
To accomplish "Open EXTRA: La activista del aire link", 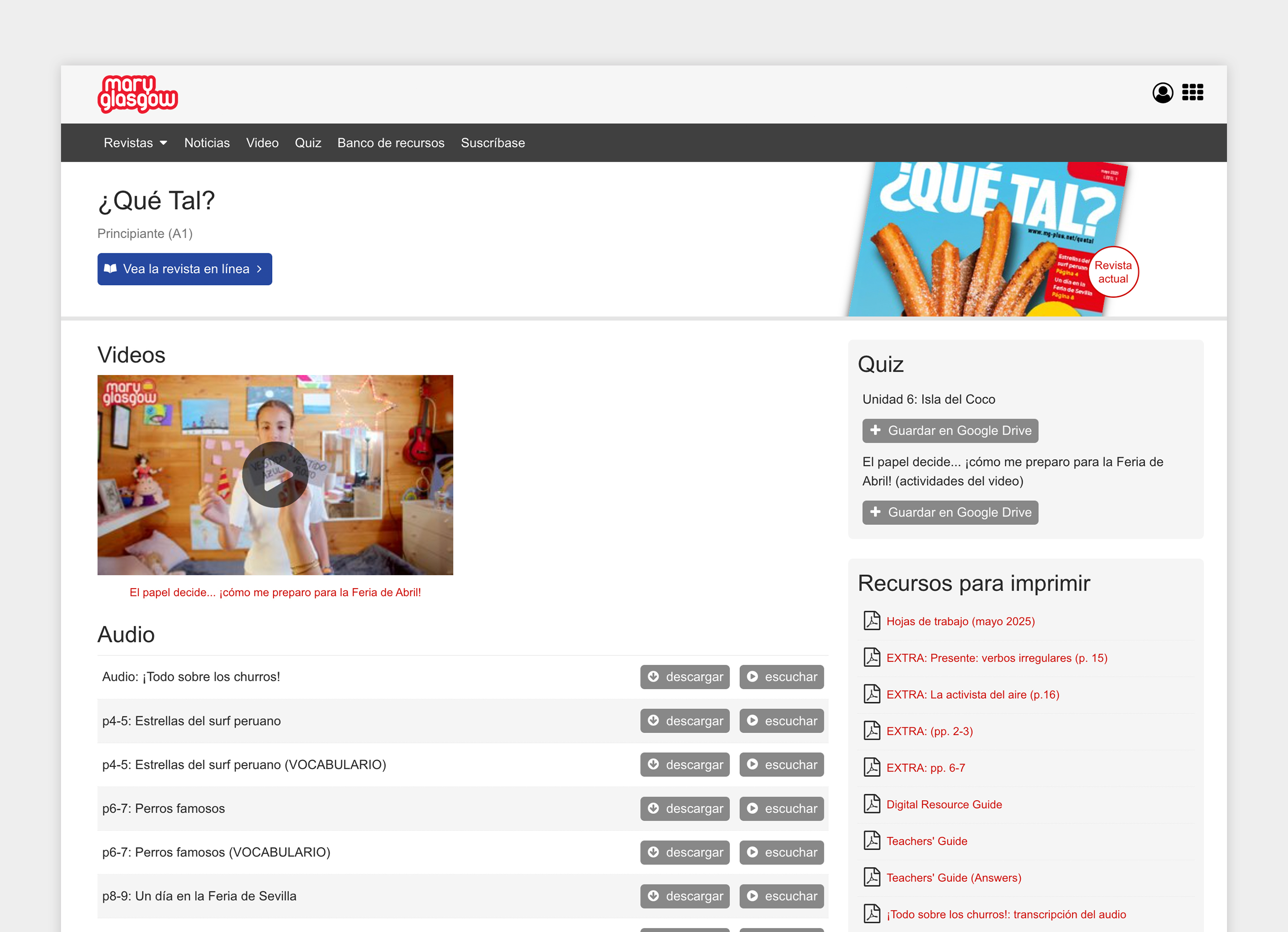I will tap(972, 695).
